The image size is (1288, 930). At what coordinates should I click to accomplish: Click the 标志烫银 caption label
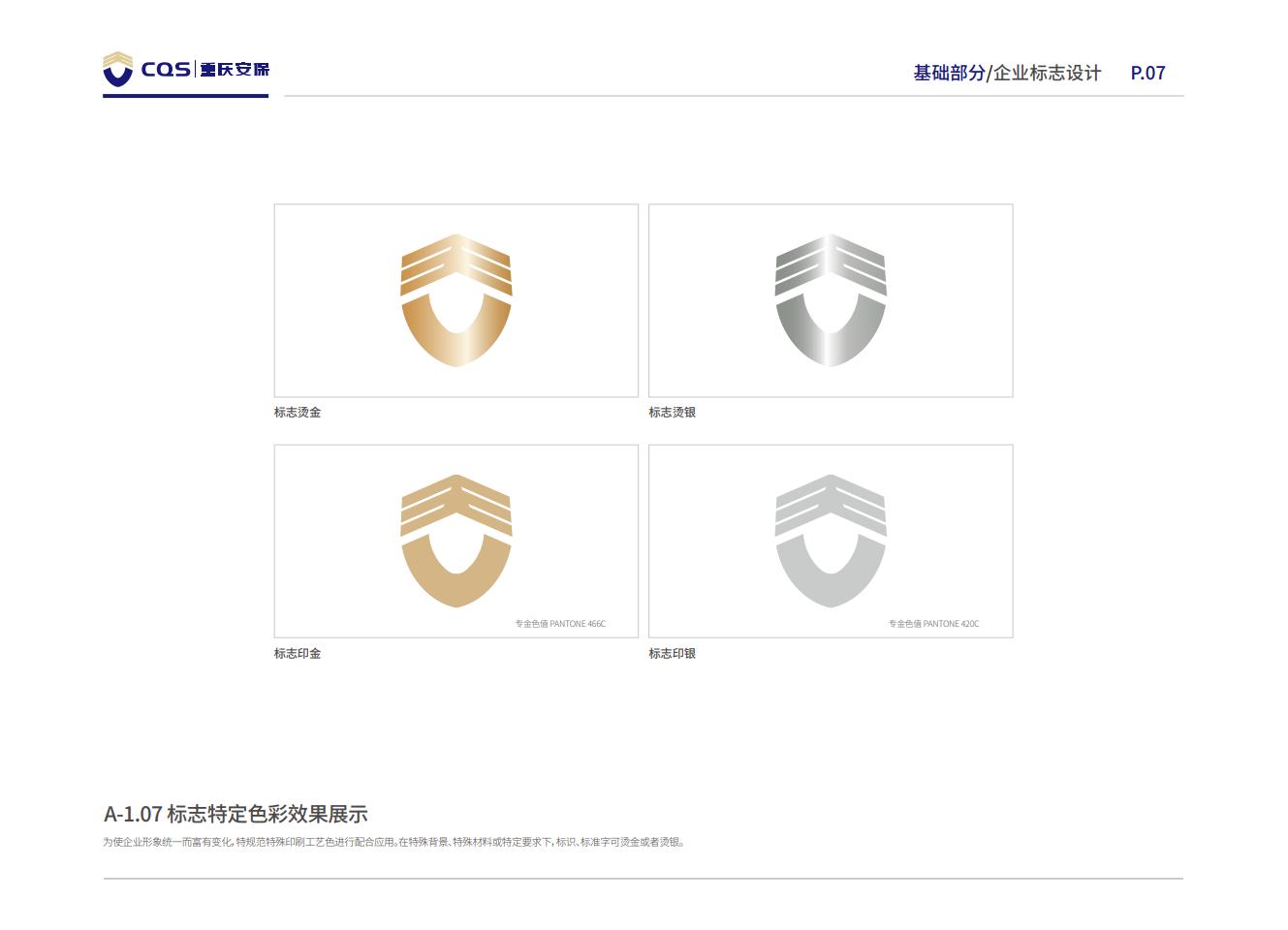tap(673, 413)
